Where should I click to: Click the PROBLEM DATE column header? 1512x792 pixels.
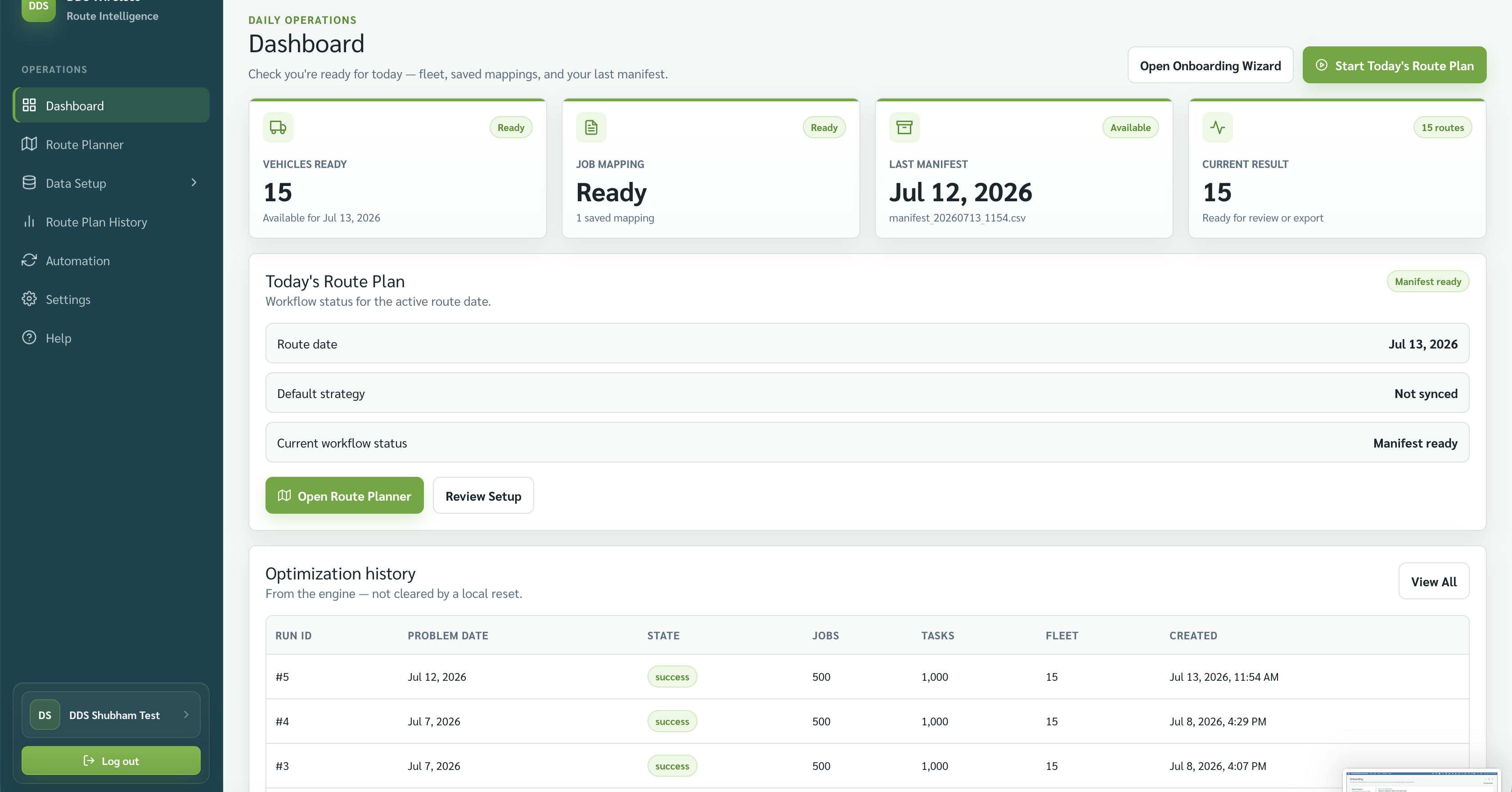(448, 635)
